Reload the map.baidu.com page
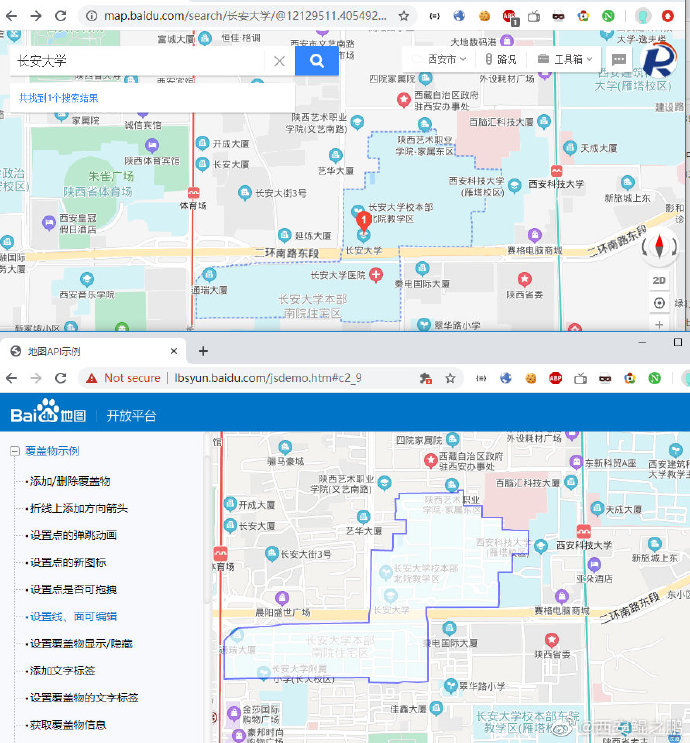 [x=61, y=16]
